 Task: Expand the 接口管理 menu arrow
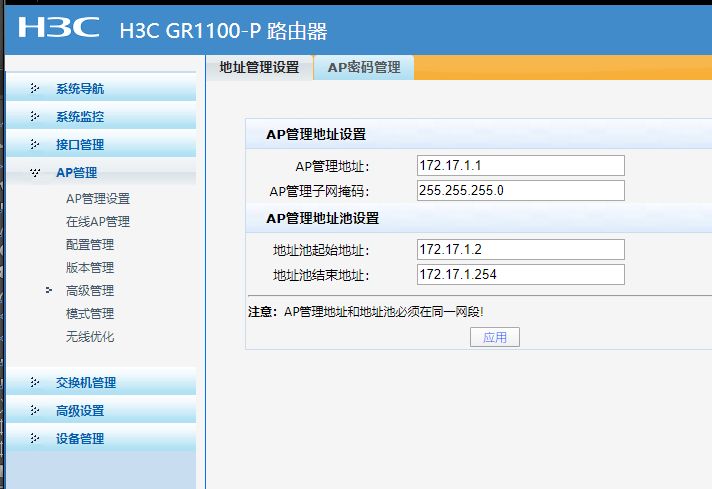coord(35,144)
